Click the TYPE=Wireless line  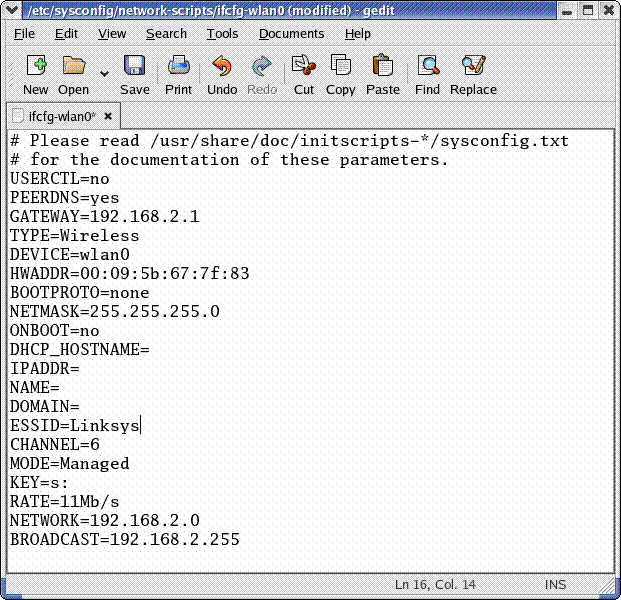point(74,236)
